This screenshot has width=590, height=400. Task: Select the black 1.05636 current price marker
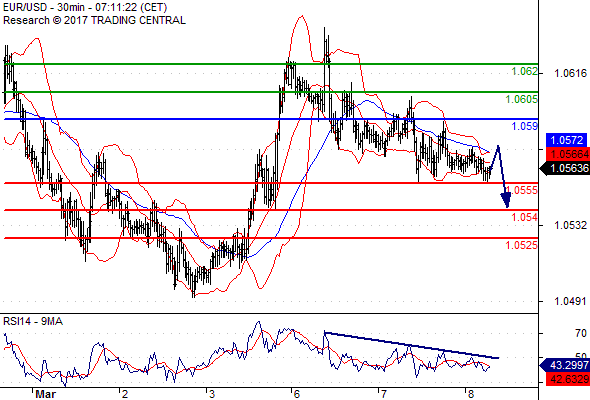[565, 168]
